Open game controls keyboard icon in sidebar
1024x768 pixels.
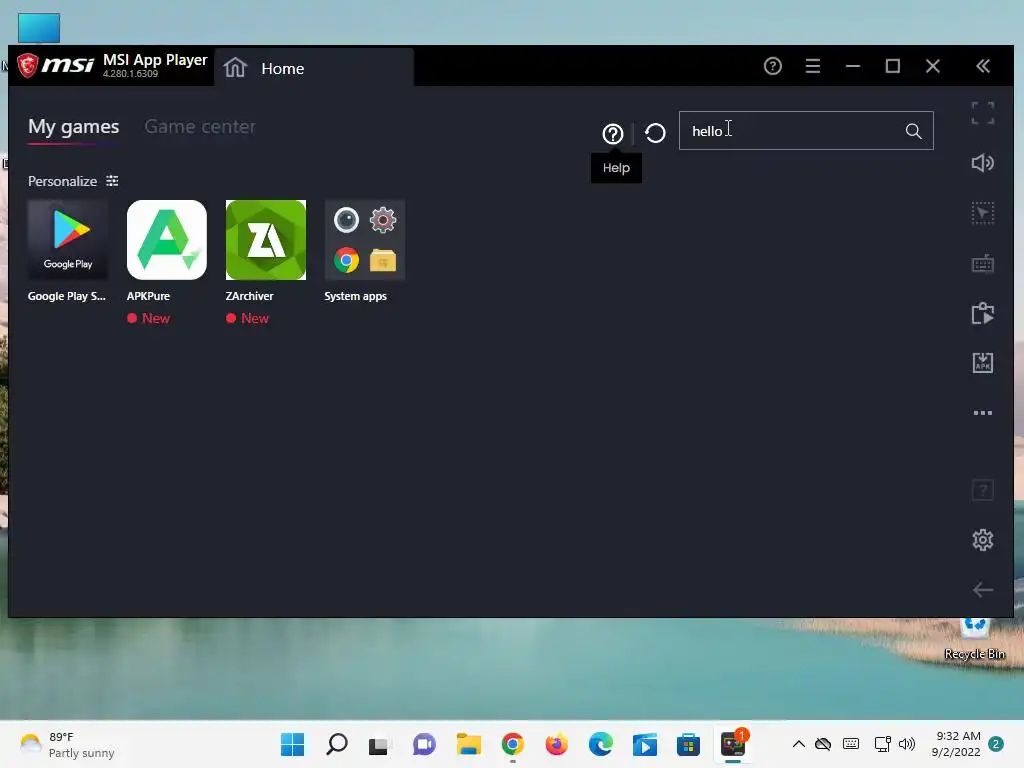pyautogui.click(x=983, y=264)
